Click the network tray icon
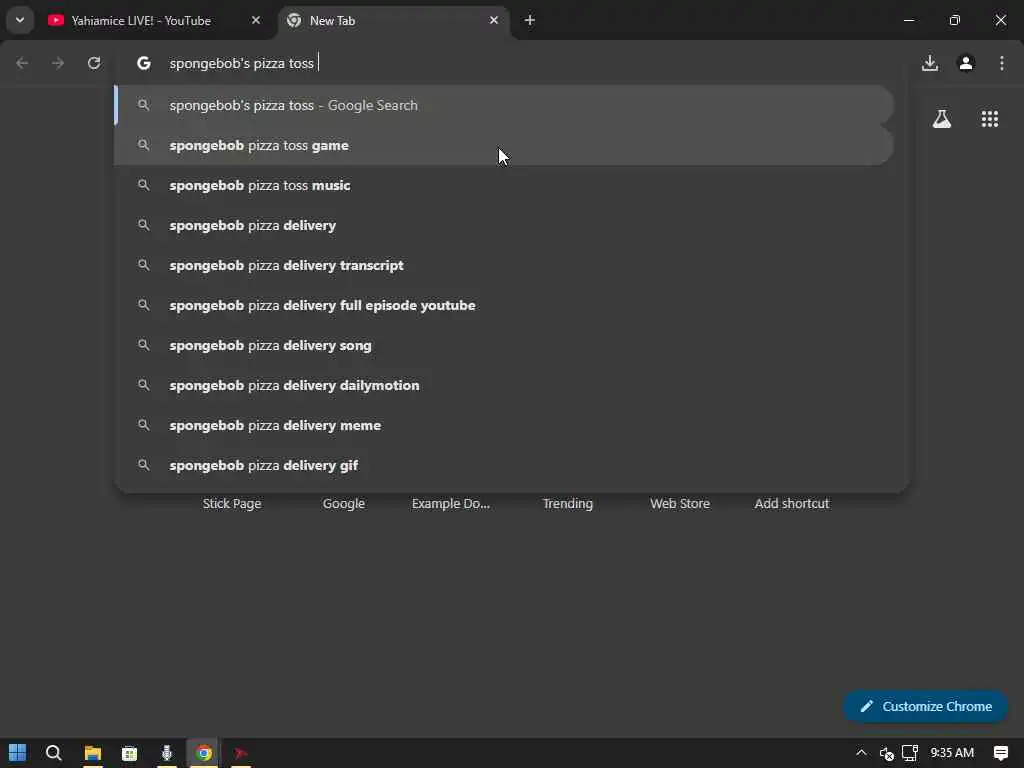This screenshot has width=1024, height=768. click(910, 753)
